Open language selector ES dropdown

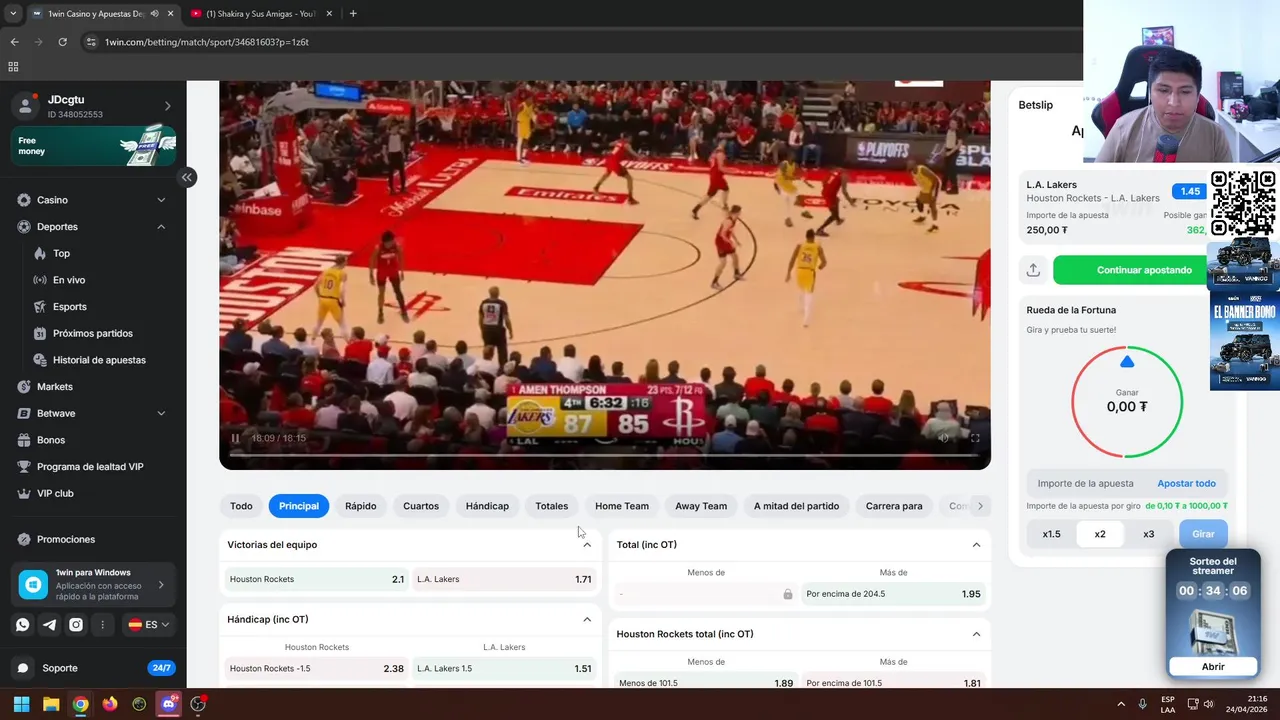point(148,624)
